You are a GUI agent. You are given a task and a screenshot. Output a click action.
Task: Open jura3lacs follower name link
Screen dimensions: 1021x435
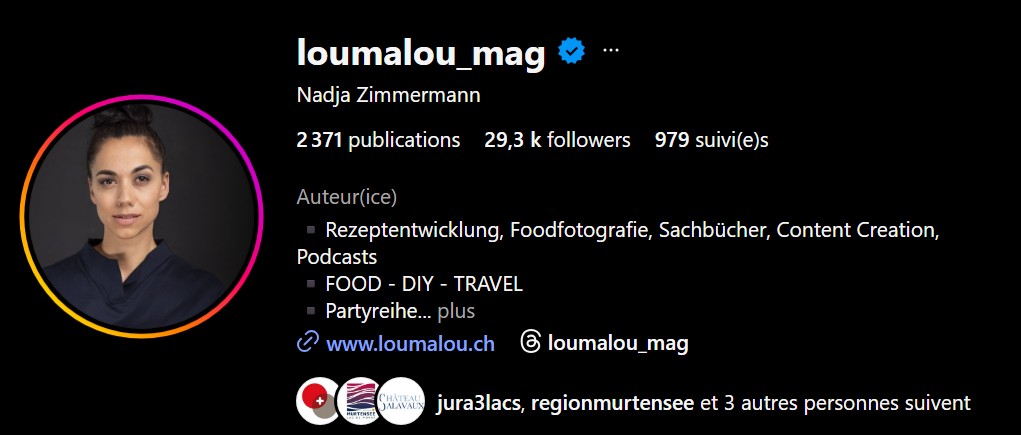point(478,403)
